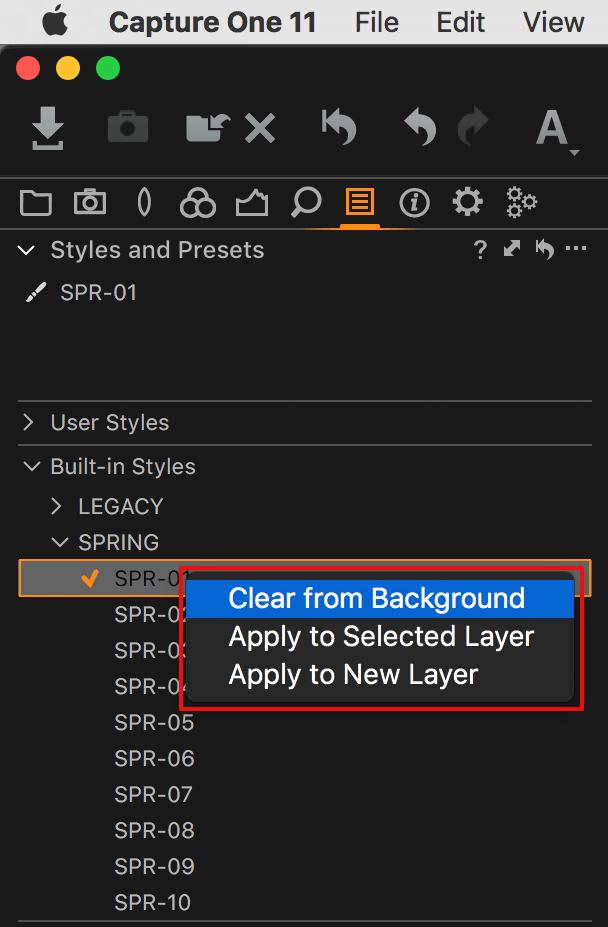Select the SPR-07 style
The width and height of the screenshot is (608, 927).
pos(154,795)
